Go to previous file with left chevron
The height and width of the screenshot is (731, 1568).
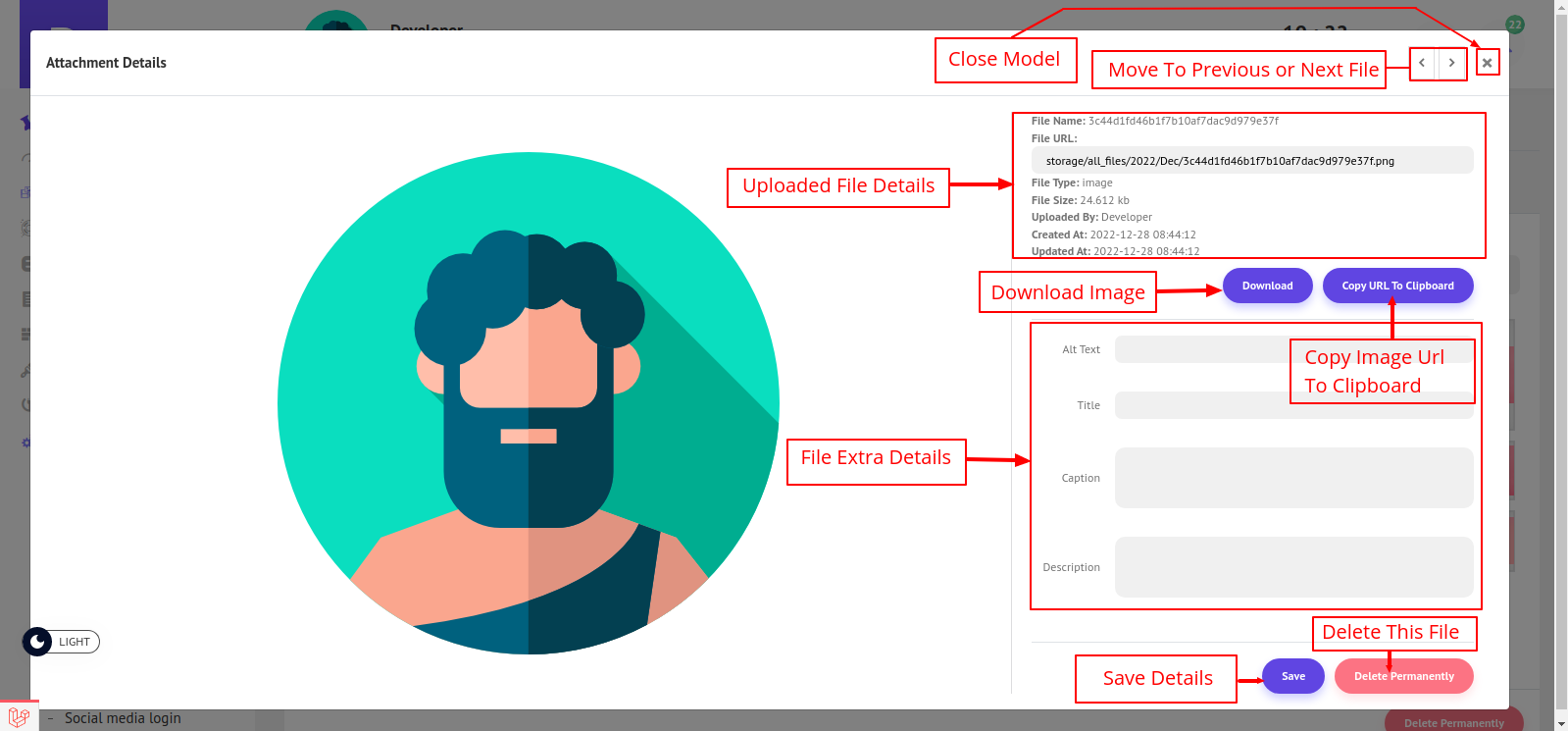point(1422,63)
